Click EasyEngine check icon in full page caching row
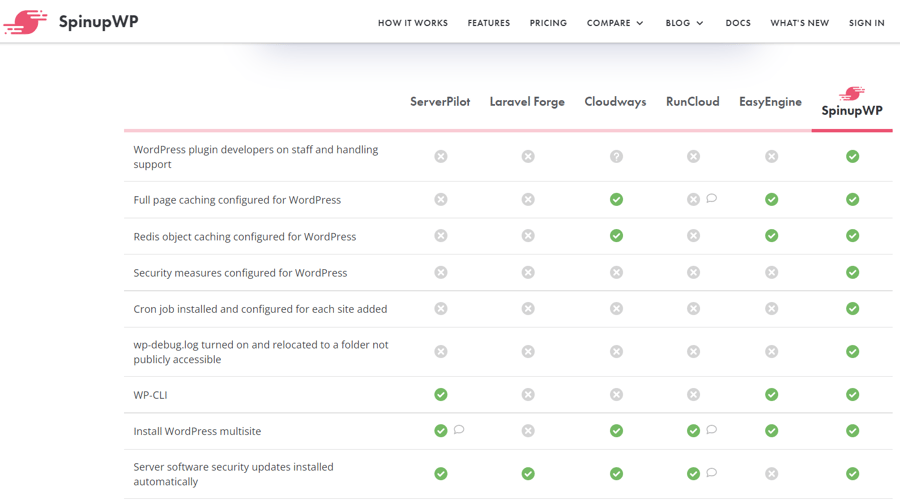The height and width of the screenshot is (500, 900). point(771,199)
